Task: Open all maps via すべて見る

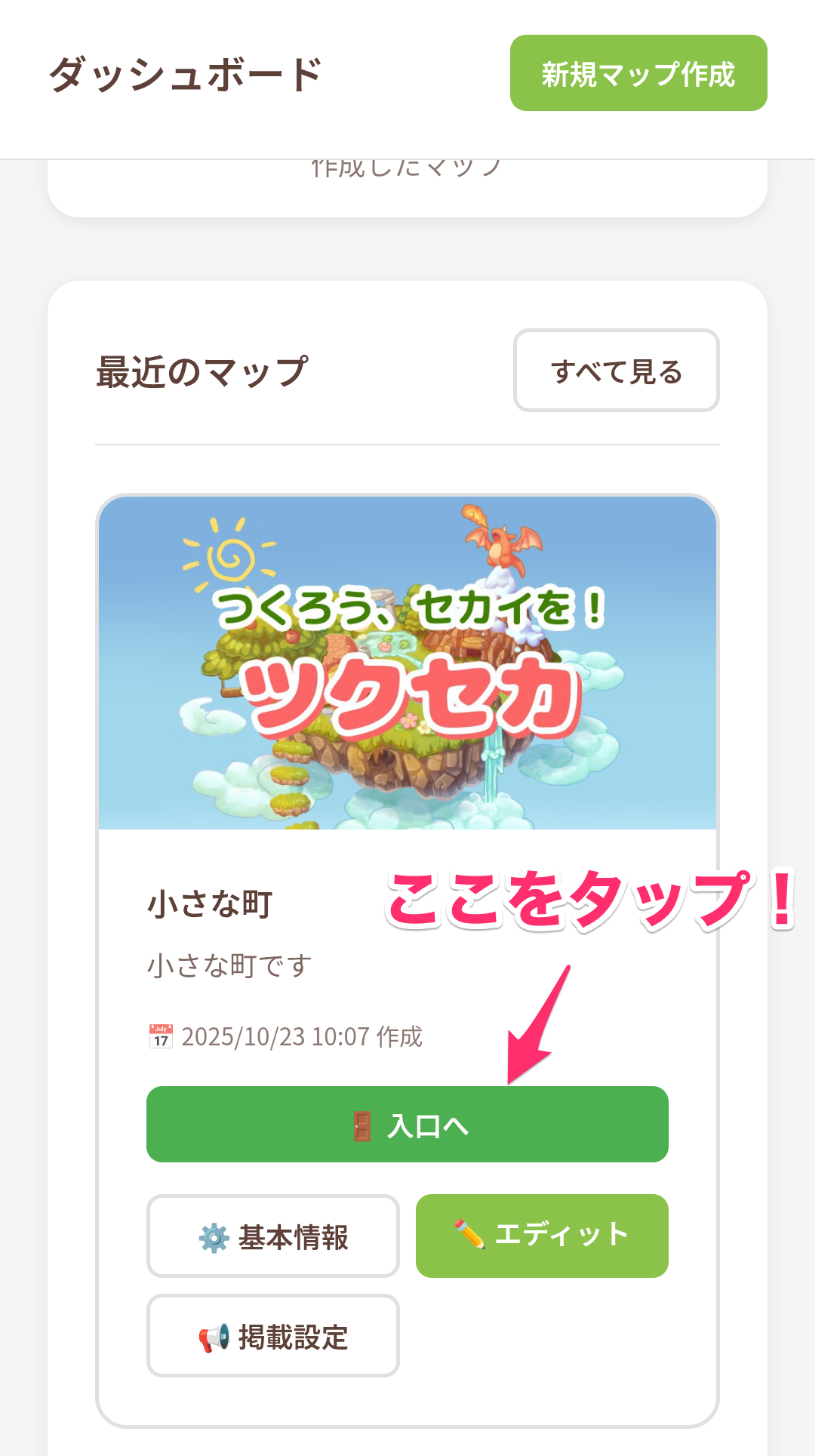Action: [616, 371]
